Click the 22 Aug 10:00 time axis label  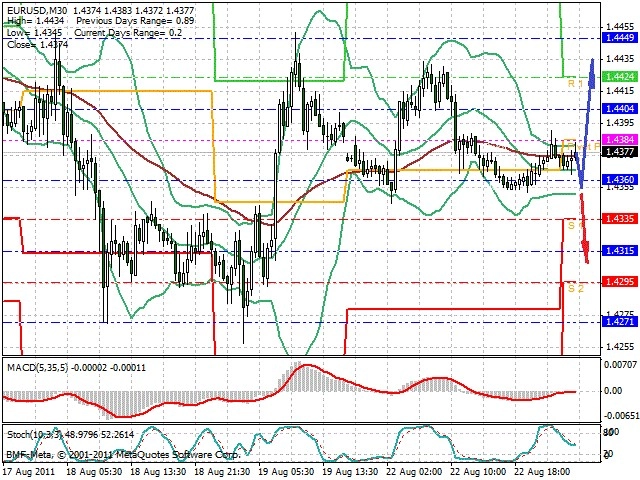(x=478, y=472)
